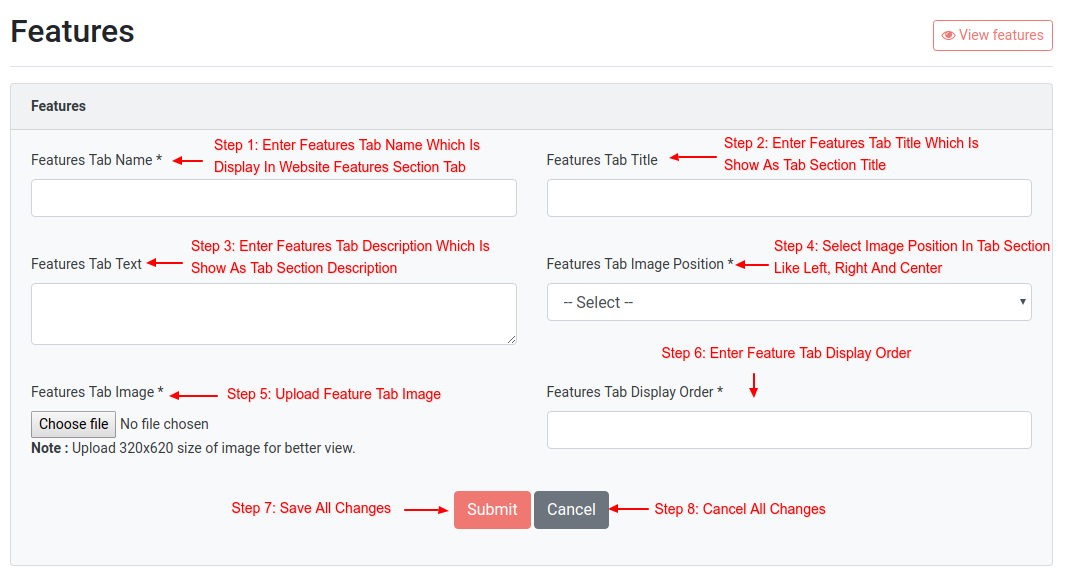Click the Features Tab Name label
Viewport: 1067px width, 576px height.
coord(97,160)
